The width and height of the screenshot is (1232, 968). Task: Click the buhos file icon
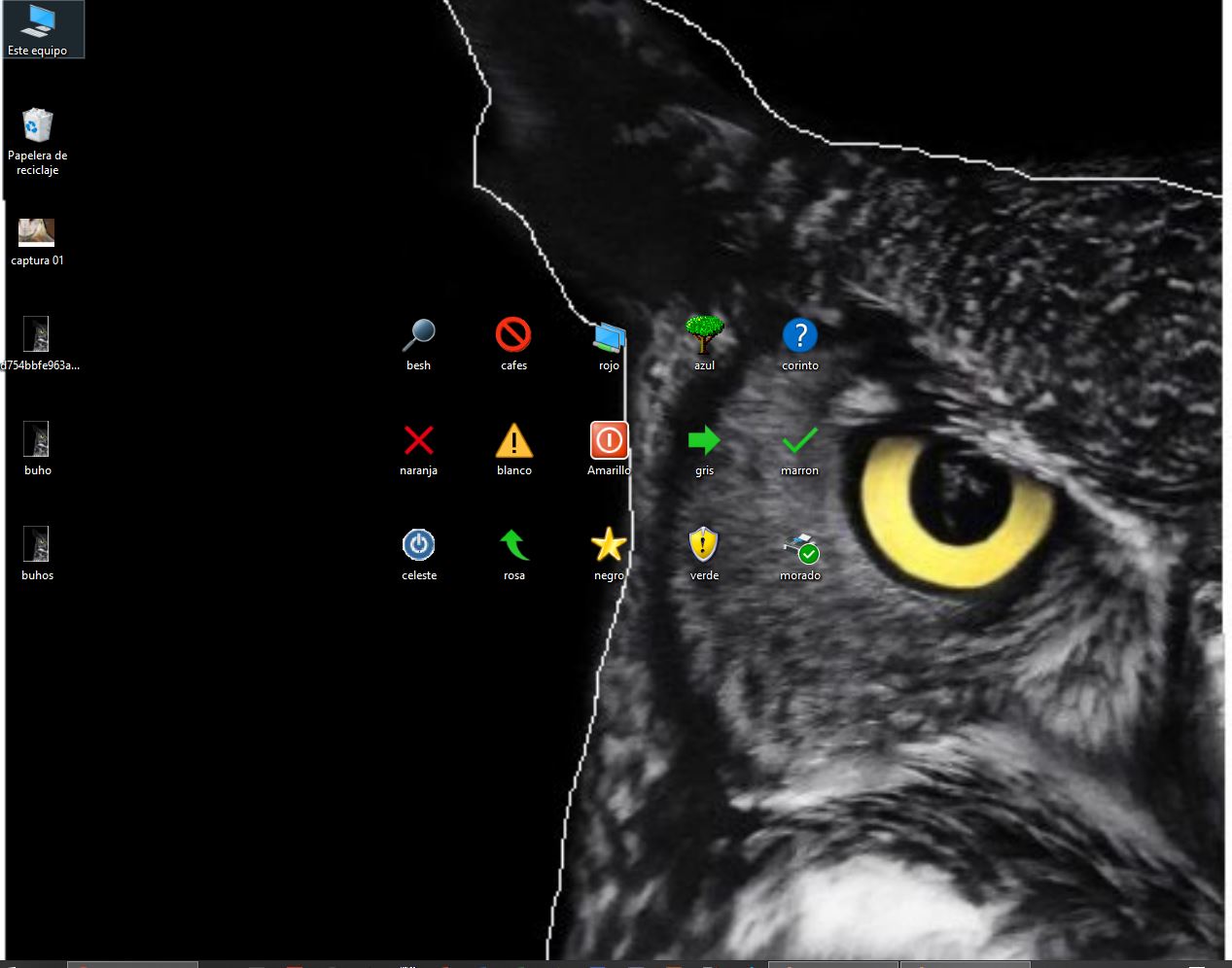coord(37,545)
